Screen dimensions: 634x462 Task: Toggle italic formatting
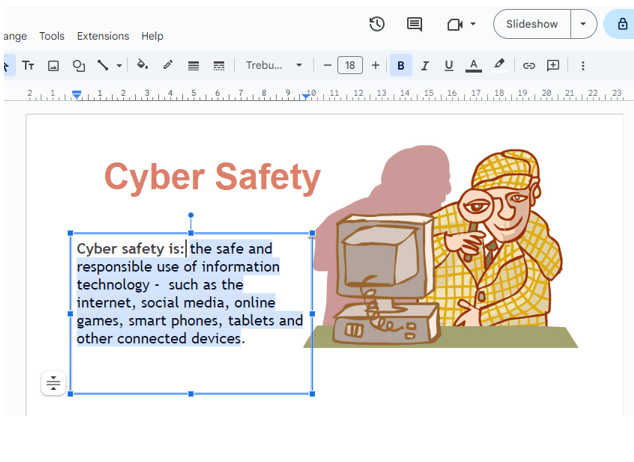pyautogui.click(x=425, y=66)
